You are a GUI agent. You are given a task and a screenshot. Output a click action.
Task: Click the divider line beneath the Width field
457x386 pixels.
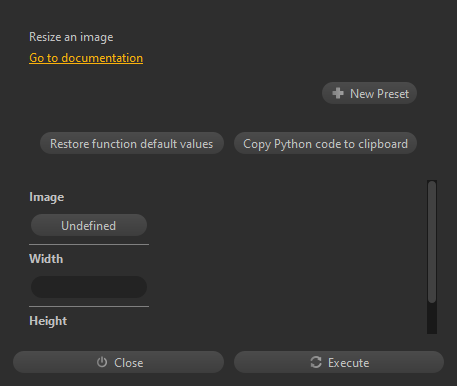(89, 306)
